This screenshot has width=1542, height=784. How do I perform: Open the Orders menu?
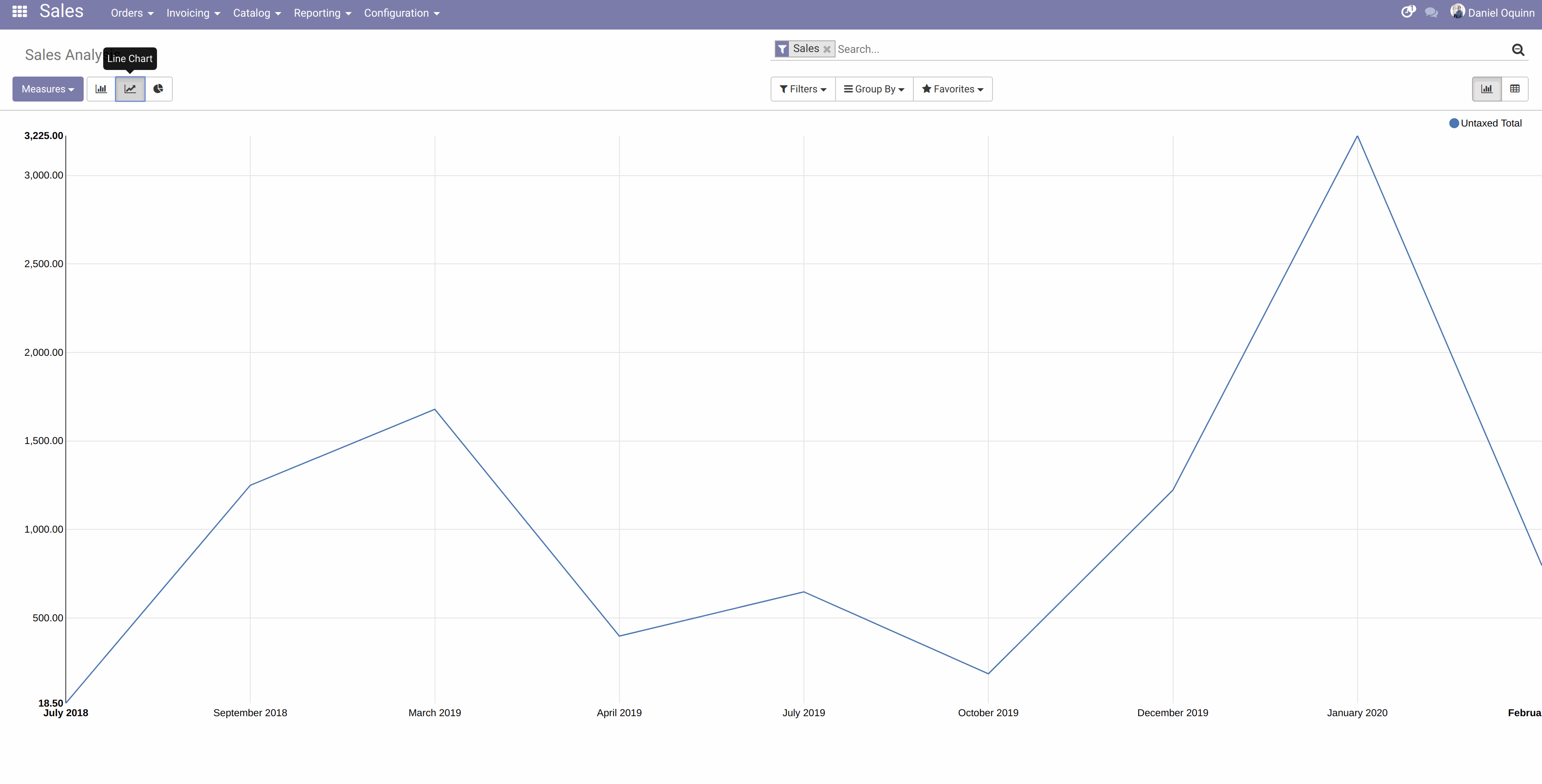(132, 13)
